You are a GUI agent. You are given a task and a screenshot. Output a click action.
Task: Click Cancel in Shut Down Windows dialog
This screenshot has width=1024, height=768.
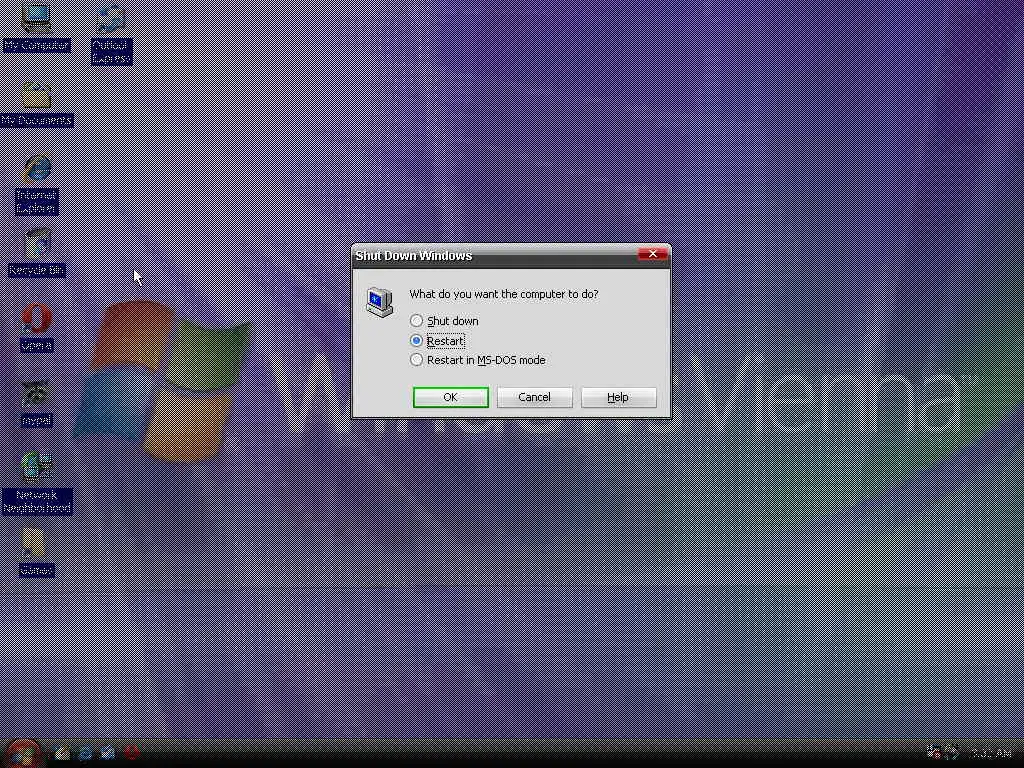(534, 397)
